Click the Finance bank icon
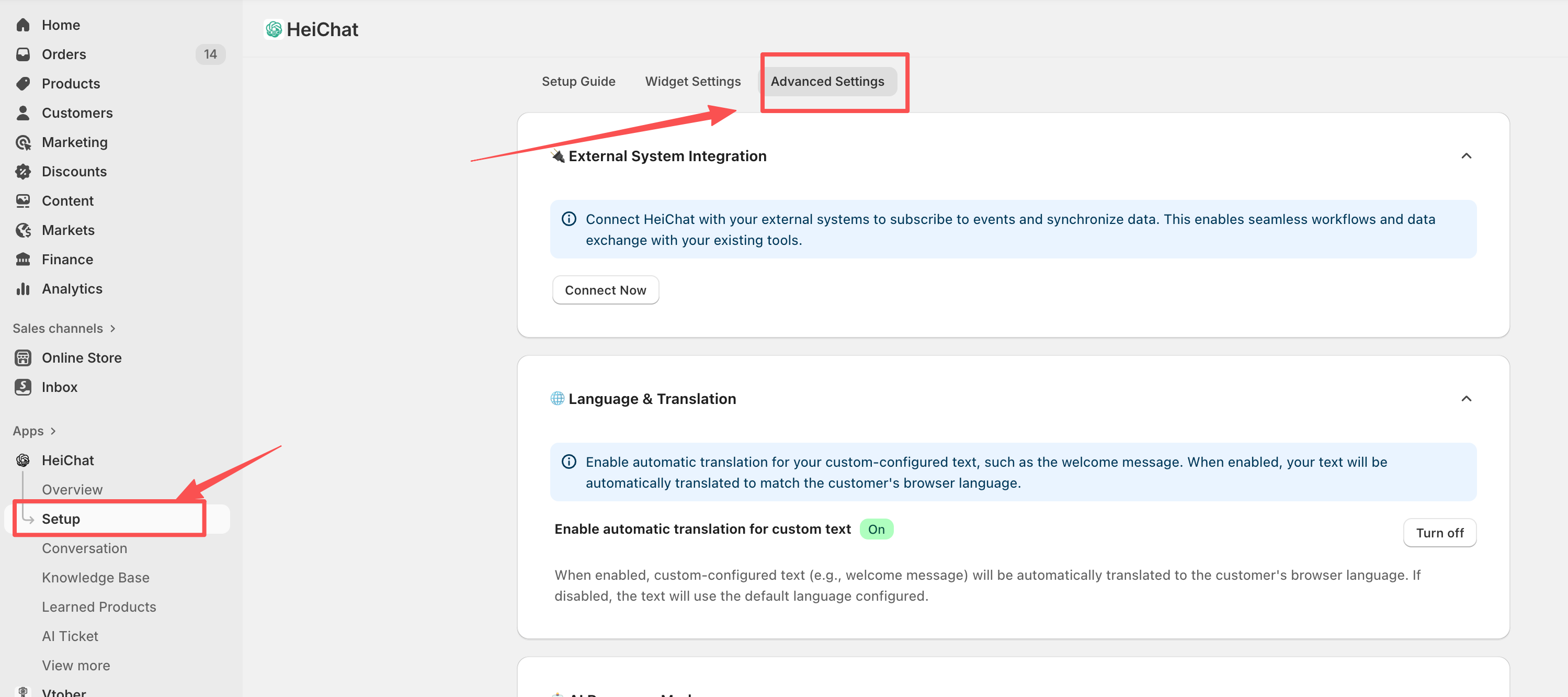 pyautogui.click(x=23, y=260)
